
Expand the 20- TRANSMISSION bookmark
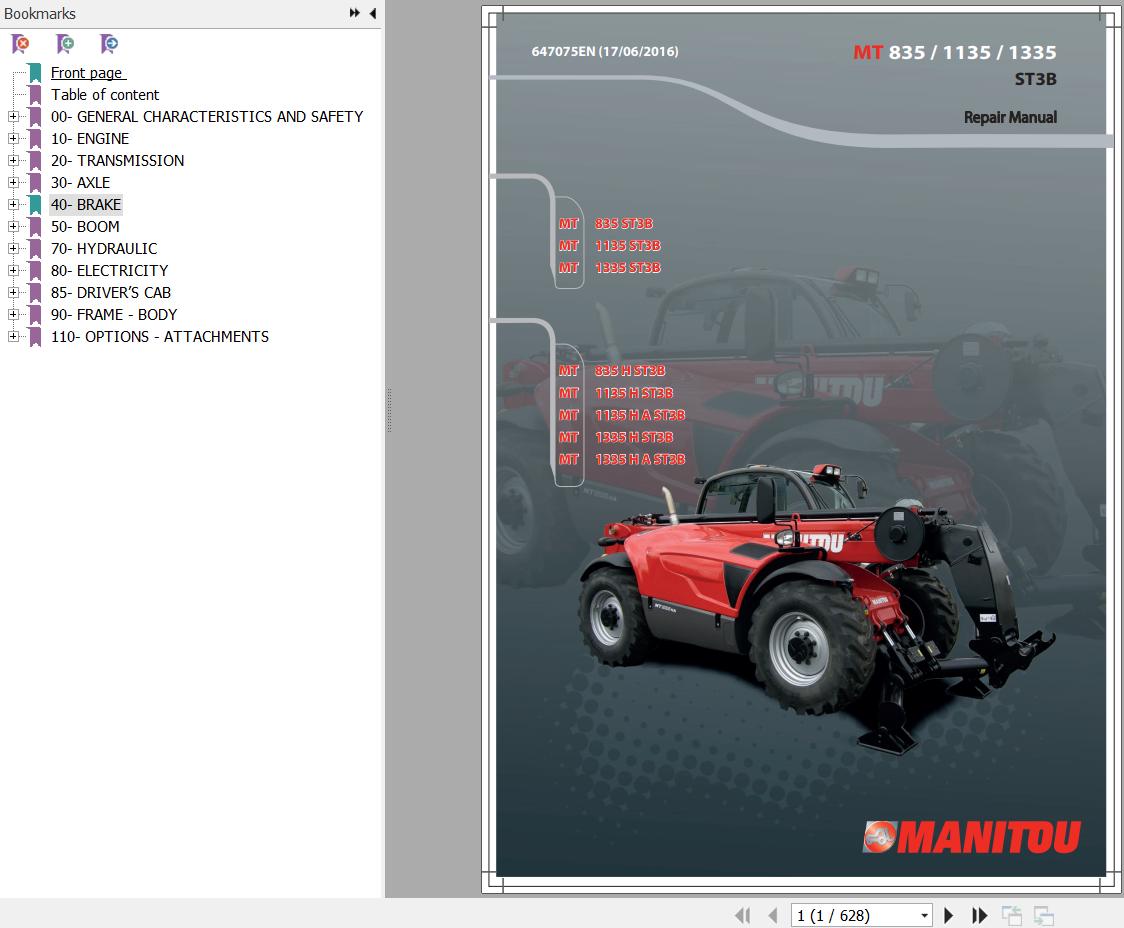coord(13,161)
